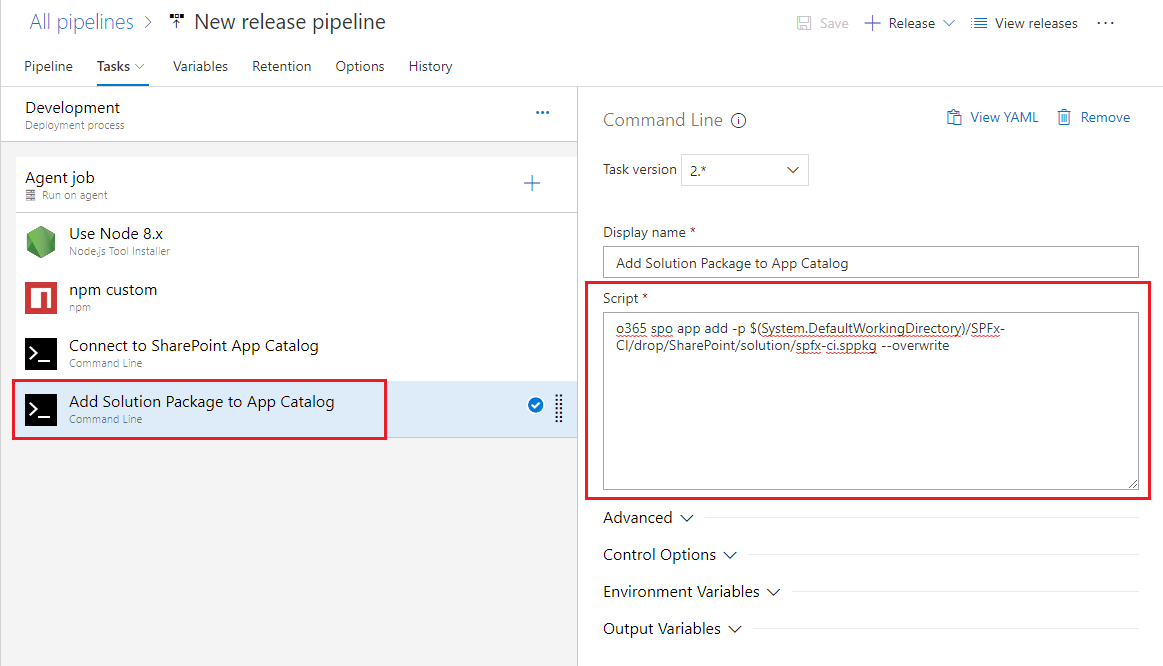The height and width of the screenshot is (666, 1163).
Task: Click the Connect to SharePoint command line icon
Action: click(x=41, y=354)
